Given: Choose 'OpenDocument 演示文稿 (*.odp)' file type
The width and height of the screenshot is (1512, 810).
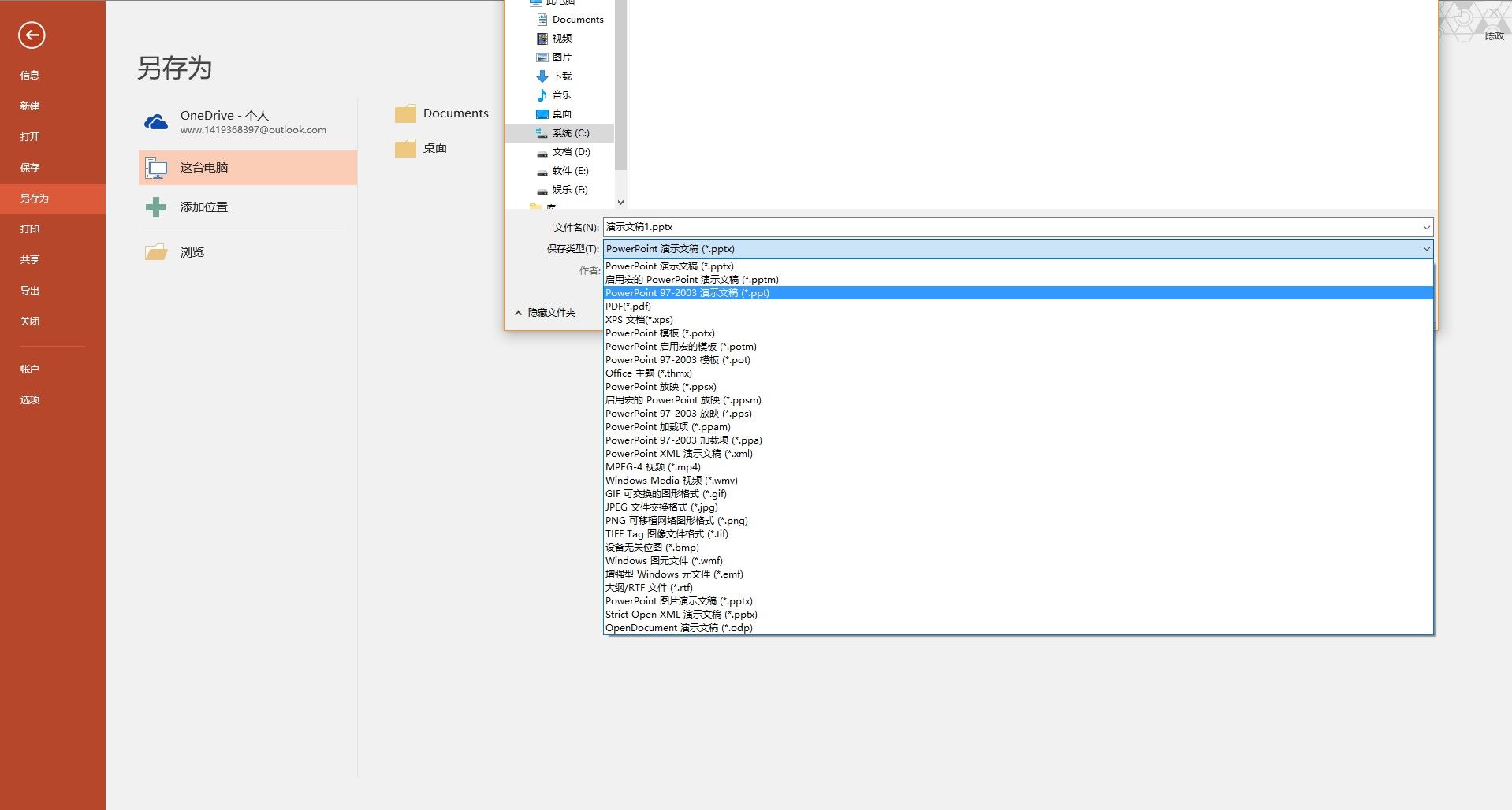Looking at the screenshot, I should (x=1018, y=628).
